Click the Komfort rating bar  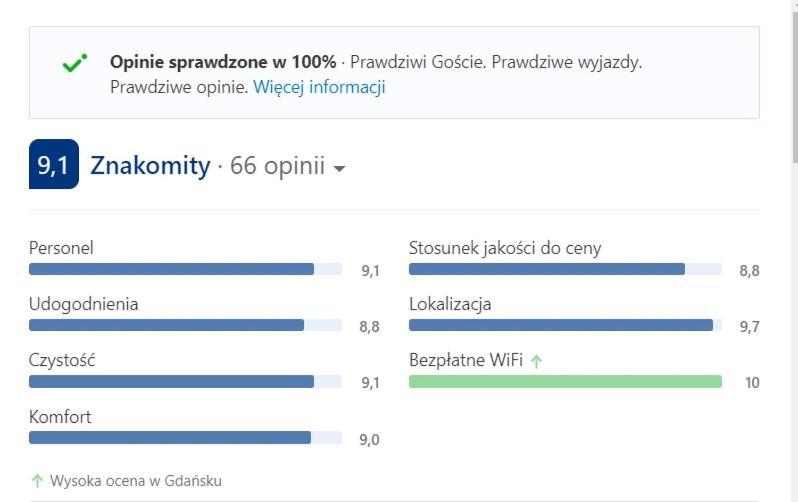(x=185, y=437)
